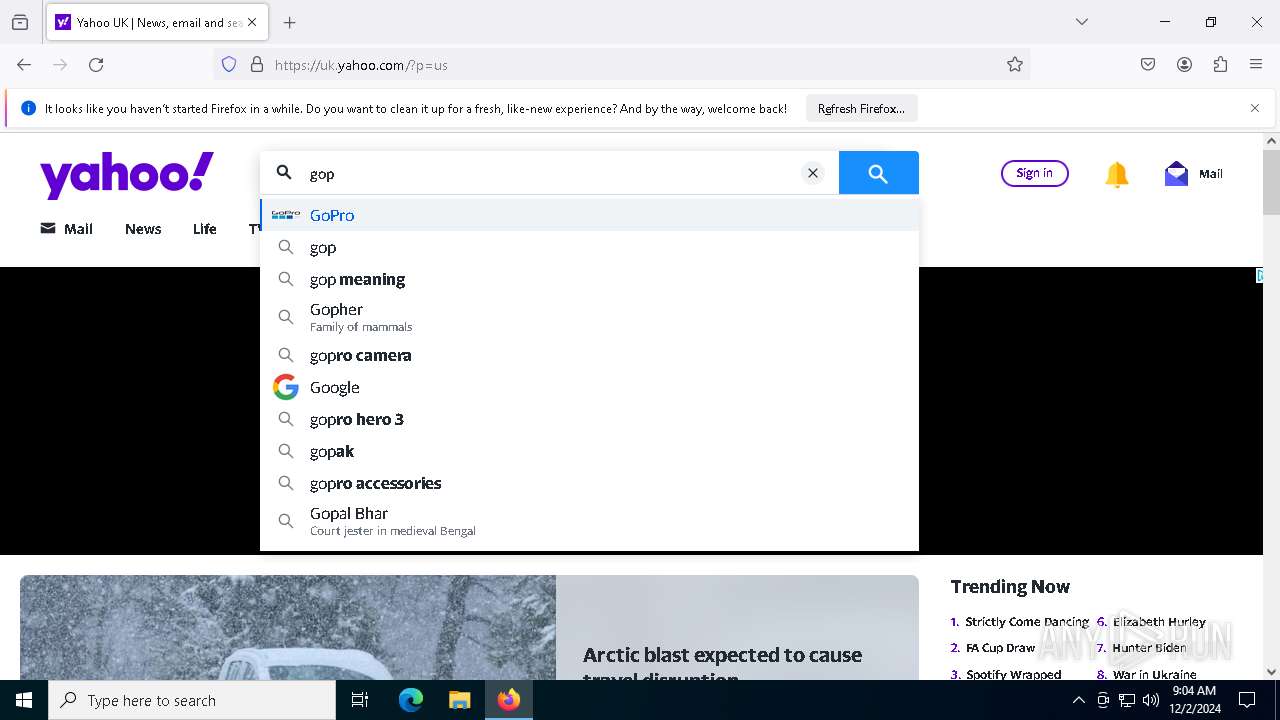View site security padlock info

coord(257,65)
